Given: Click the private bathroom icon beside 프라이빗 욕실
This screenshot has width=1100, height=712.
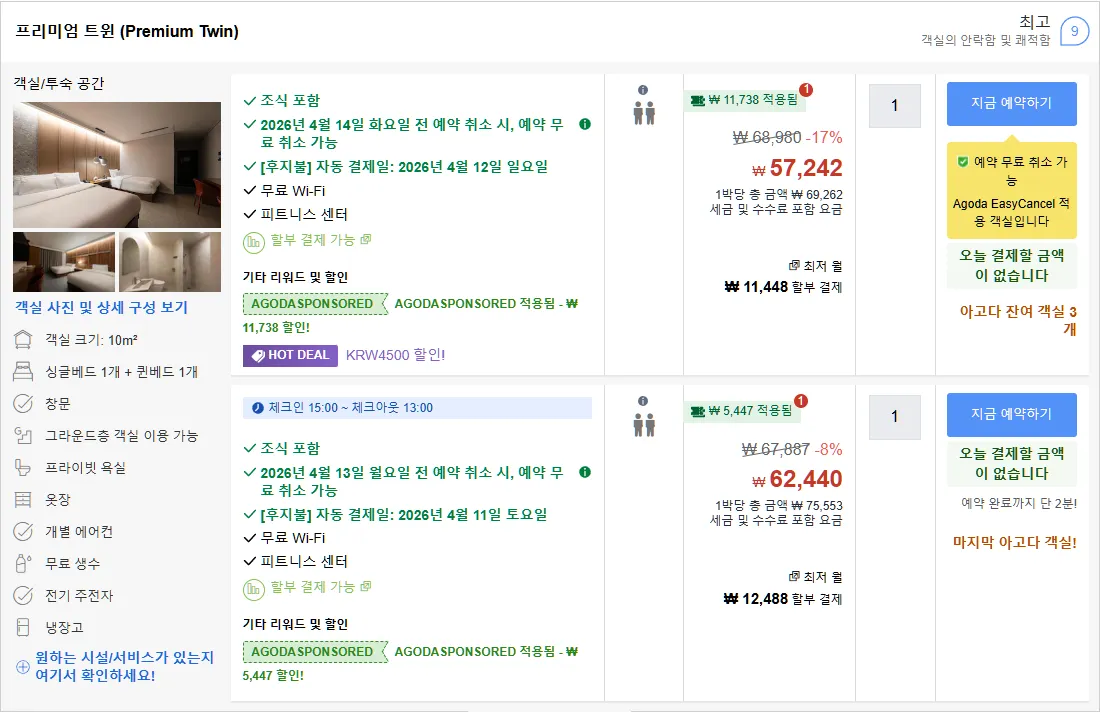Looking at the screenshot, I should click(23, 468).
